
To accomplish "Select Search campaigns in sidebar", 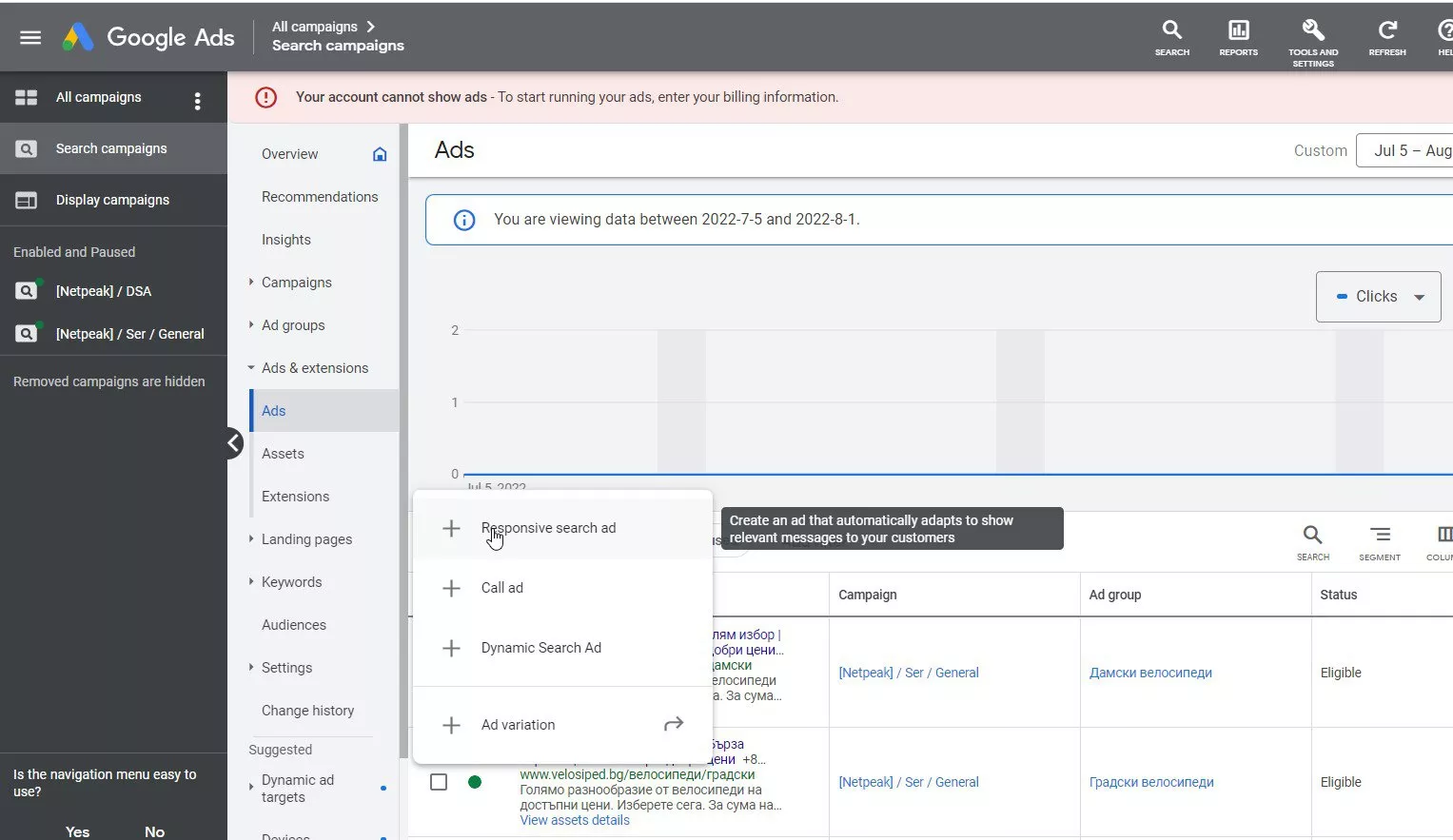I will click(113, 148).
